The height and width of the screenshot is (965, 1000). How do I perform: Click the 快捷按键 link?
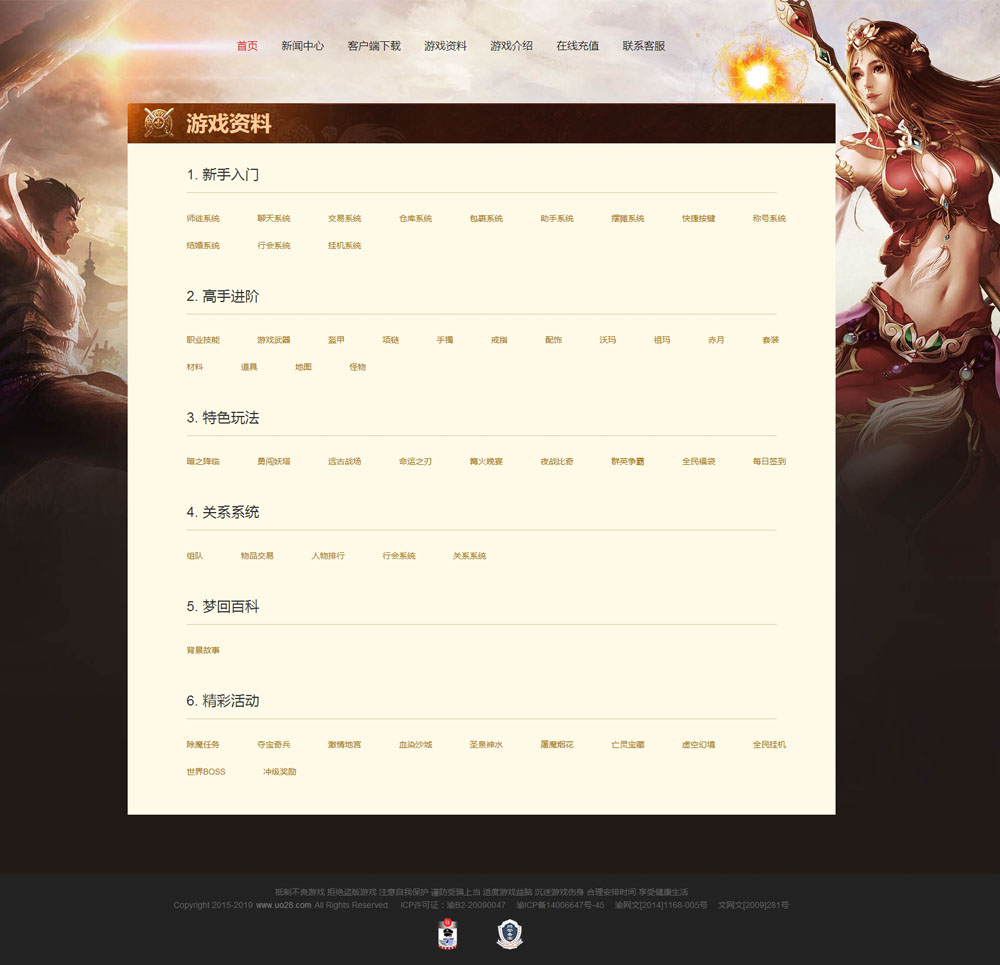tap(699, 218)
